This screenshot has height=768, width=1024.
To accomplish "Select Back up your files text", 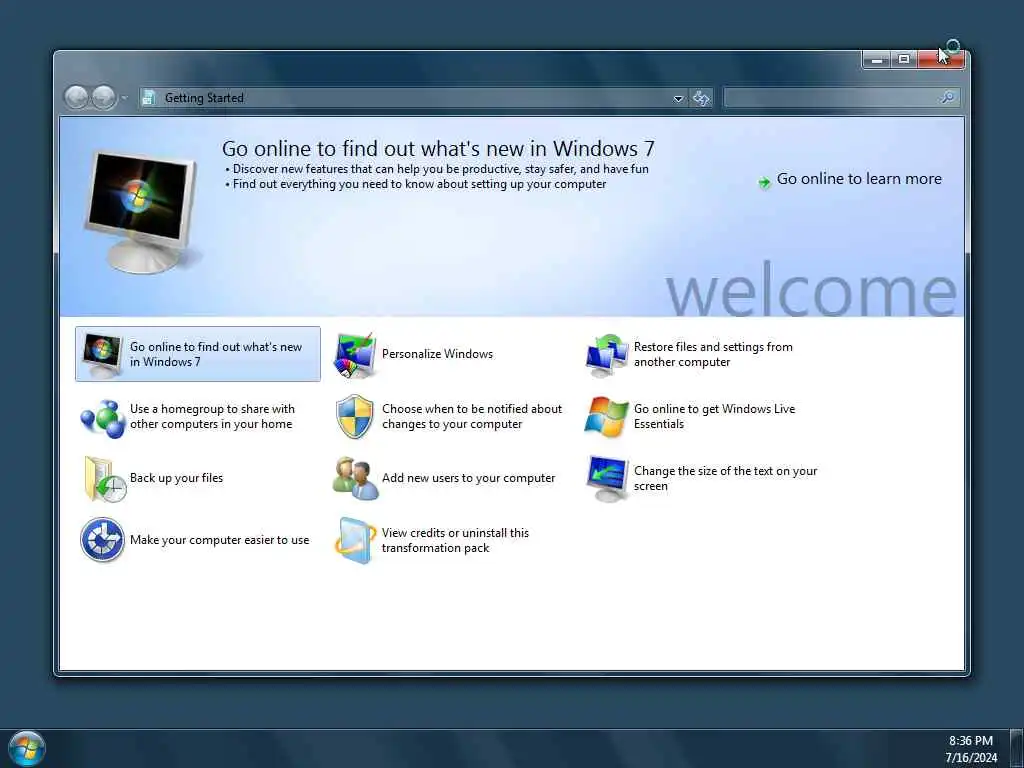I will pyautogui.click(x=176, y=478).
